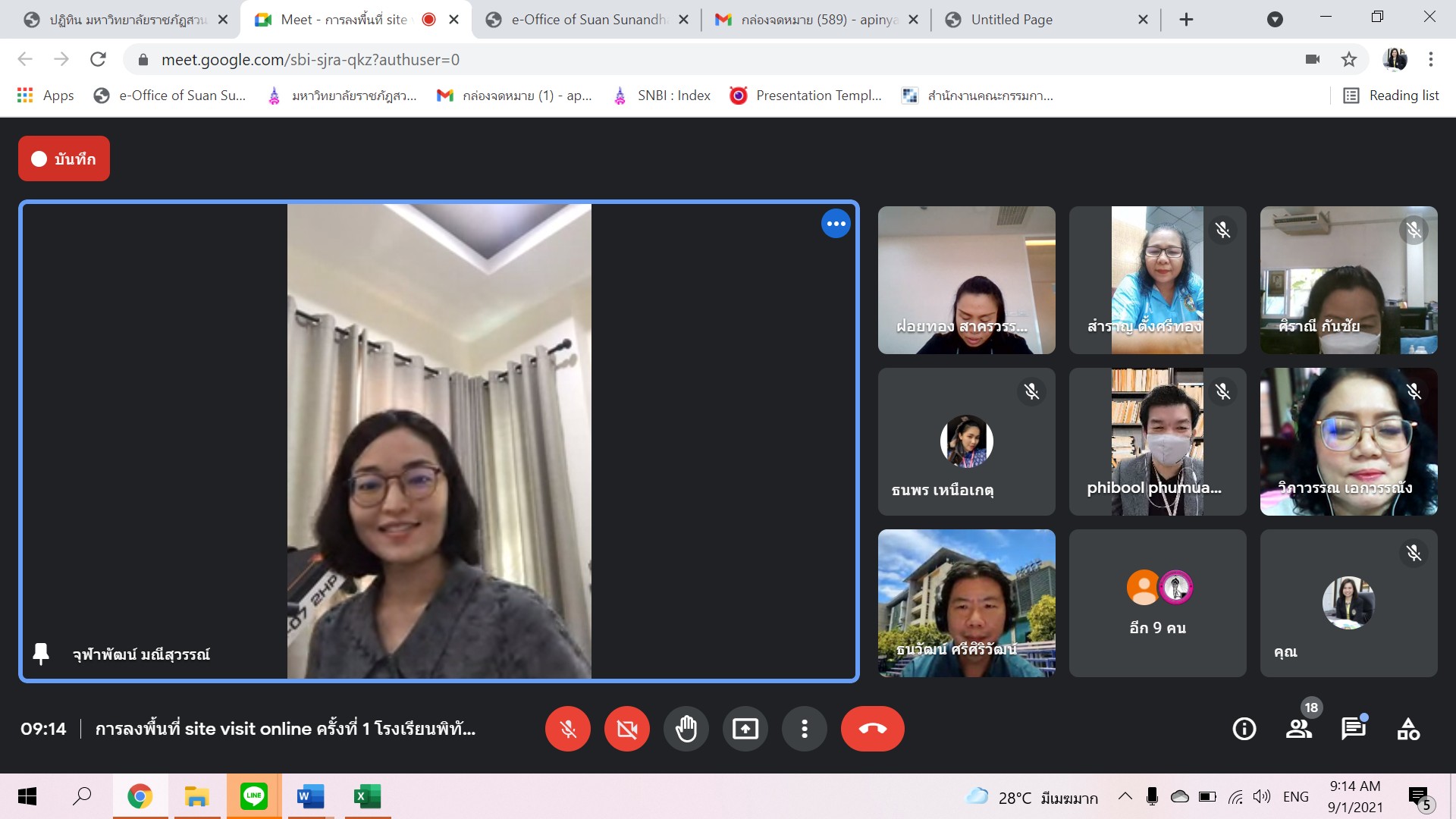Click the address bar URL field
Image resolution: width=1456 pixels, height=819 pixels.
coord(682,59)
